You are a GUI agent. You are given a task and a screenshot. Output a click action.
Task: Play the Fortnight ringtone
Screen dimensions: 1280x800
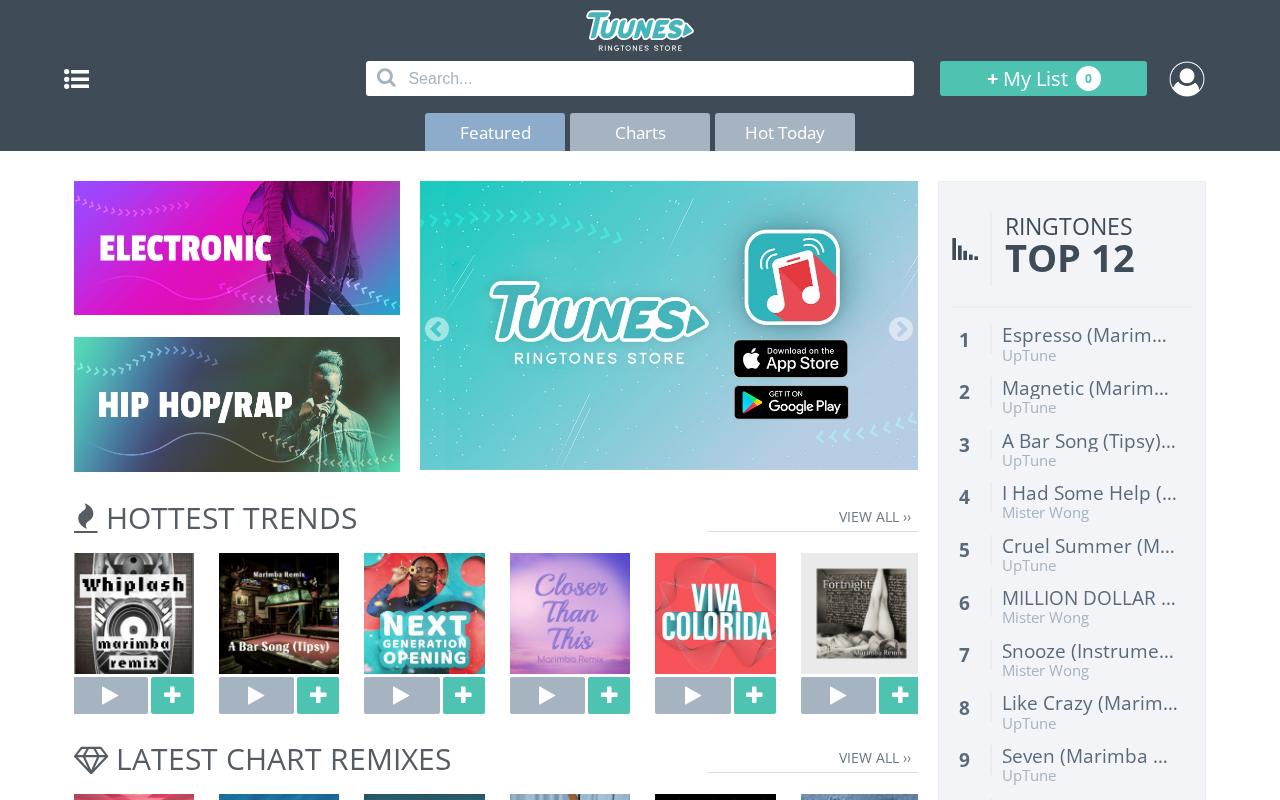(838, 695)
